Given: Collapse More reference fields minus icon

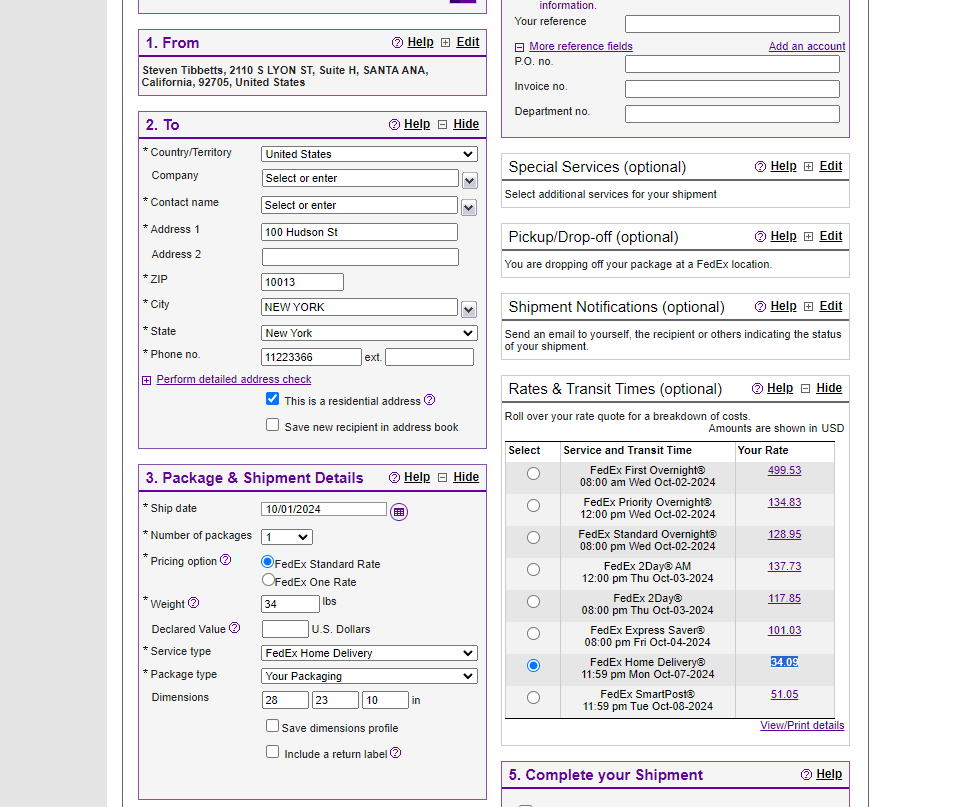Looking at the screenshot, I should coord(519,47).
